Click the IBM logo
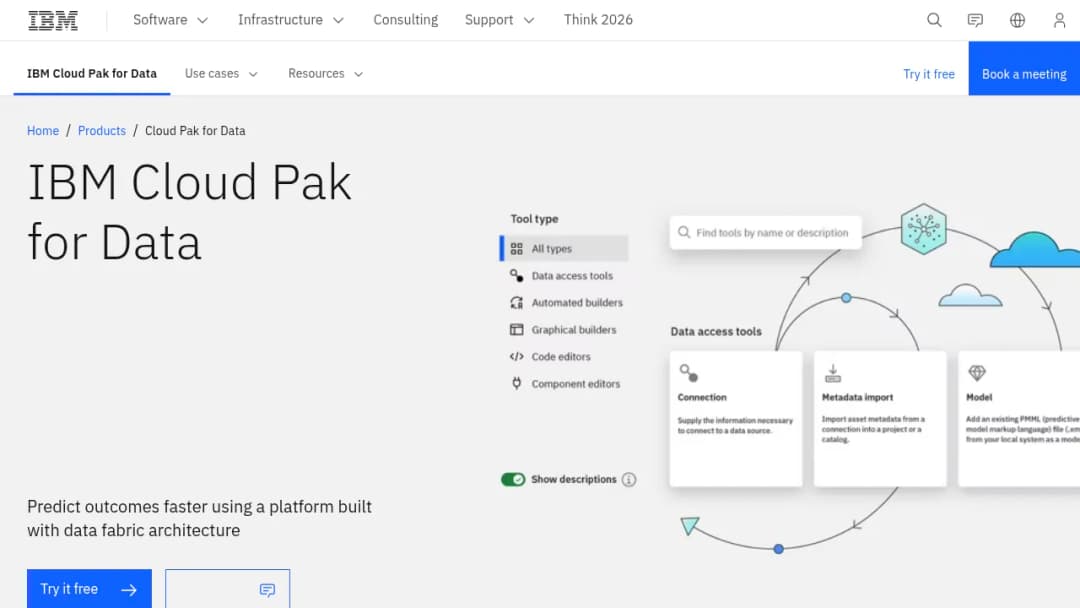Image resolution: width=1080 pixels, height=608 pixels. coord(53,21)
